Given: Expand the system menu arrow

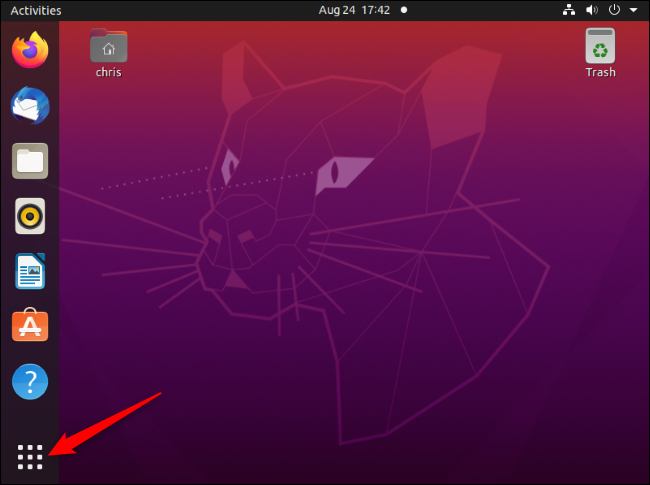Looking at the screenshot, I should pos(633,10).
